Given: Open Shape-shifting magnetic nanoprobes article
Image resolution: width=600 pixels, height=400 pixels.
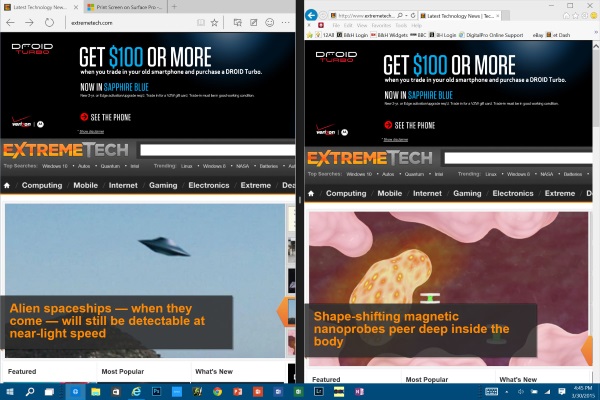Looking at the screenshot, I should [x=411, y=329].
